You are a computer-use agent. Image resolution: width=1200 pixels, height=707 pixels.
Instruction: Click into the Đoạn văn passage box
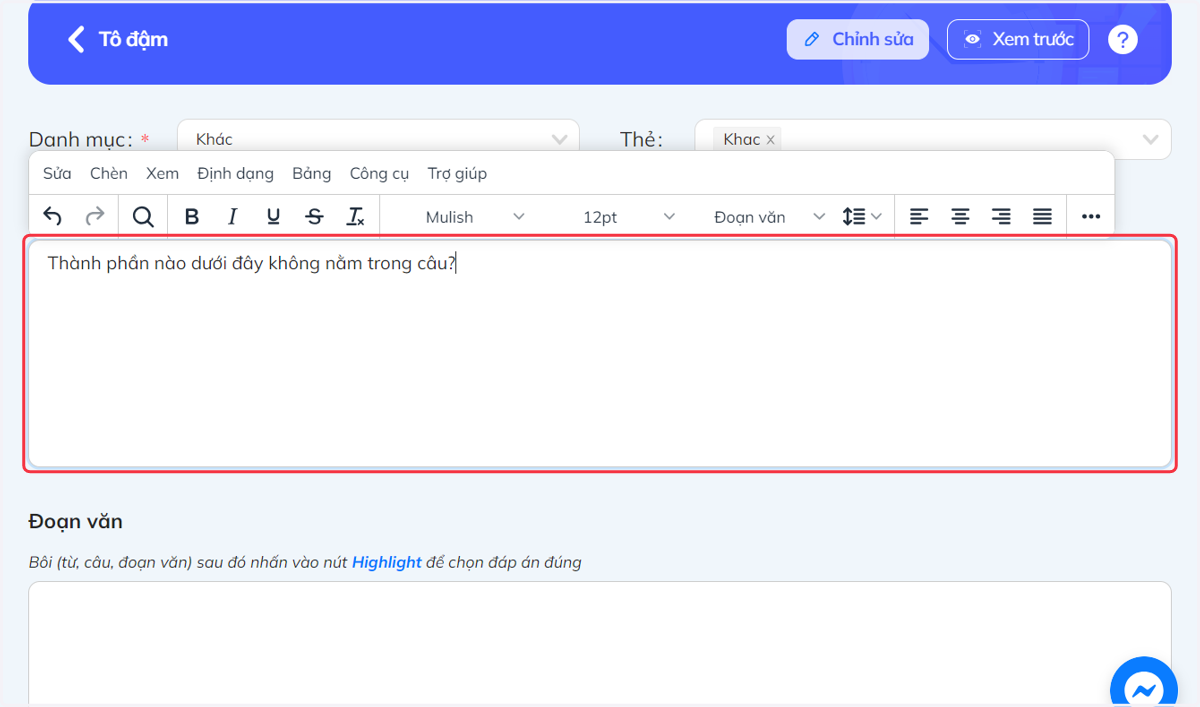(600, 643)
